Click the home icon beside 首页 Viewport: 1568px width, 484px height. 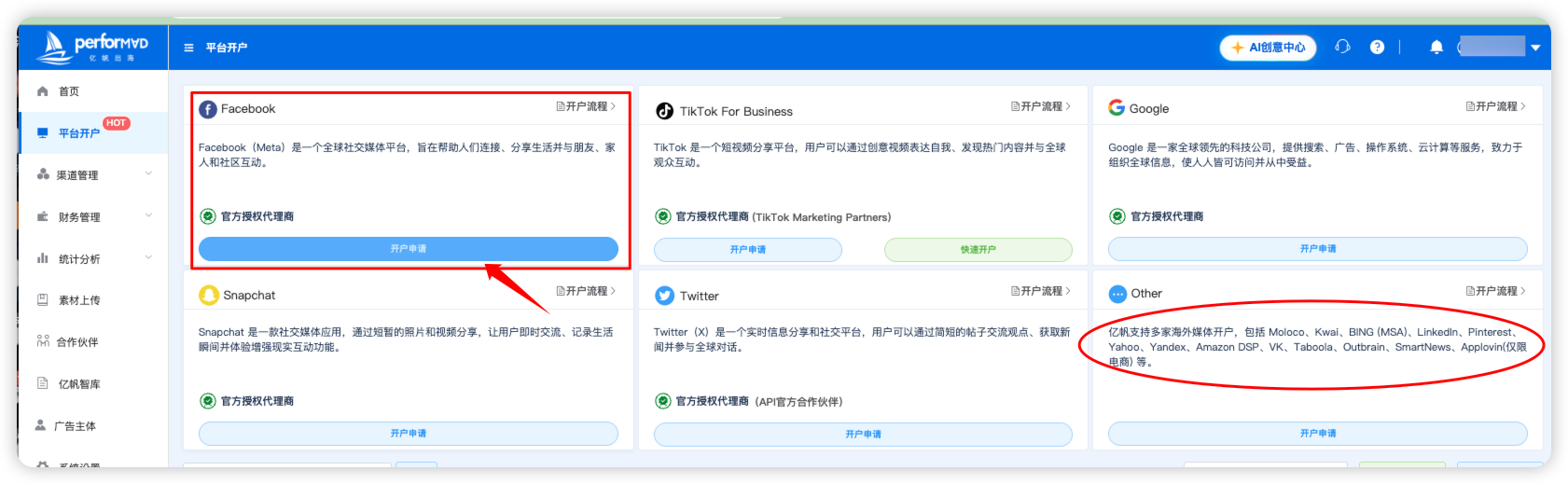[42, 91]
